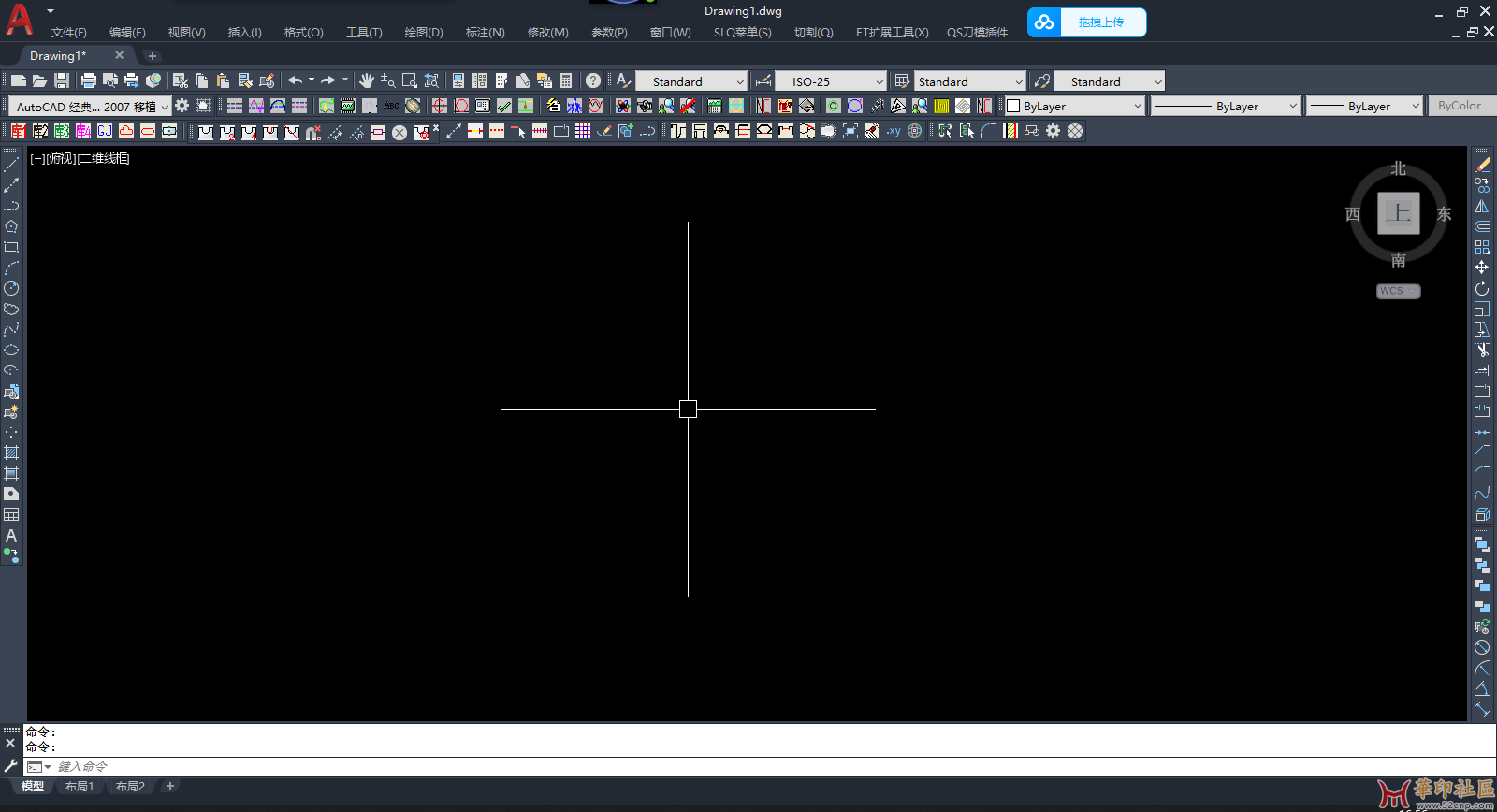Click 北 on the ViewCube compass
Screen dimensions: 1497x812
coord(1398,169)
